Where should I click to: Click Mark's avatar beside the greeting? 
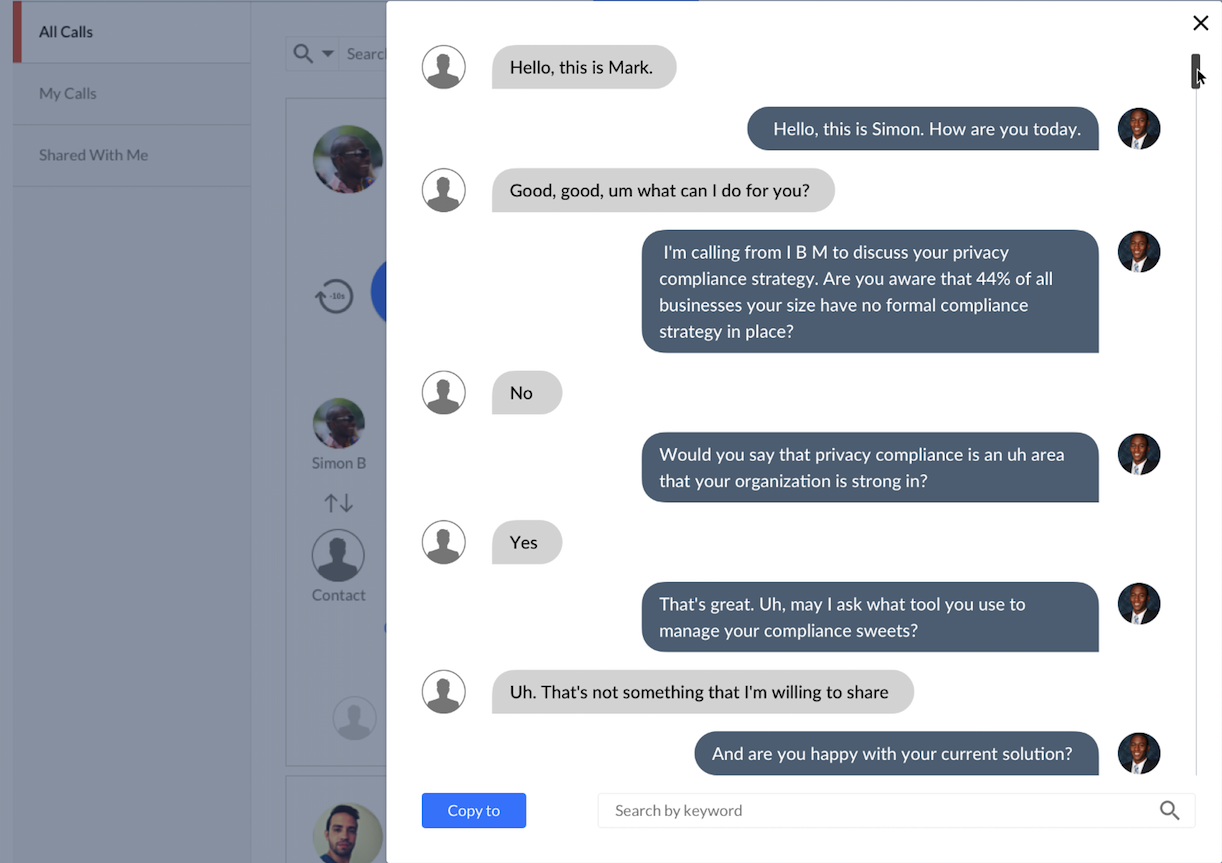[443, 68]
